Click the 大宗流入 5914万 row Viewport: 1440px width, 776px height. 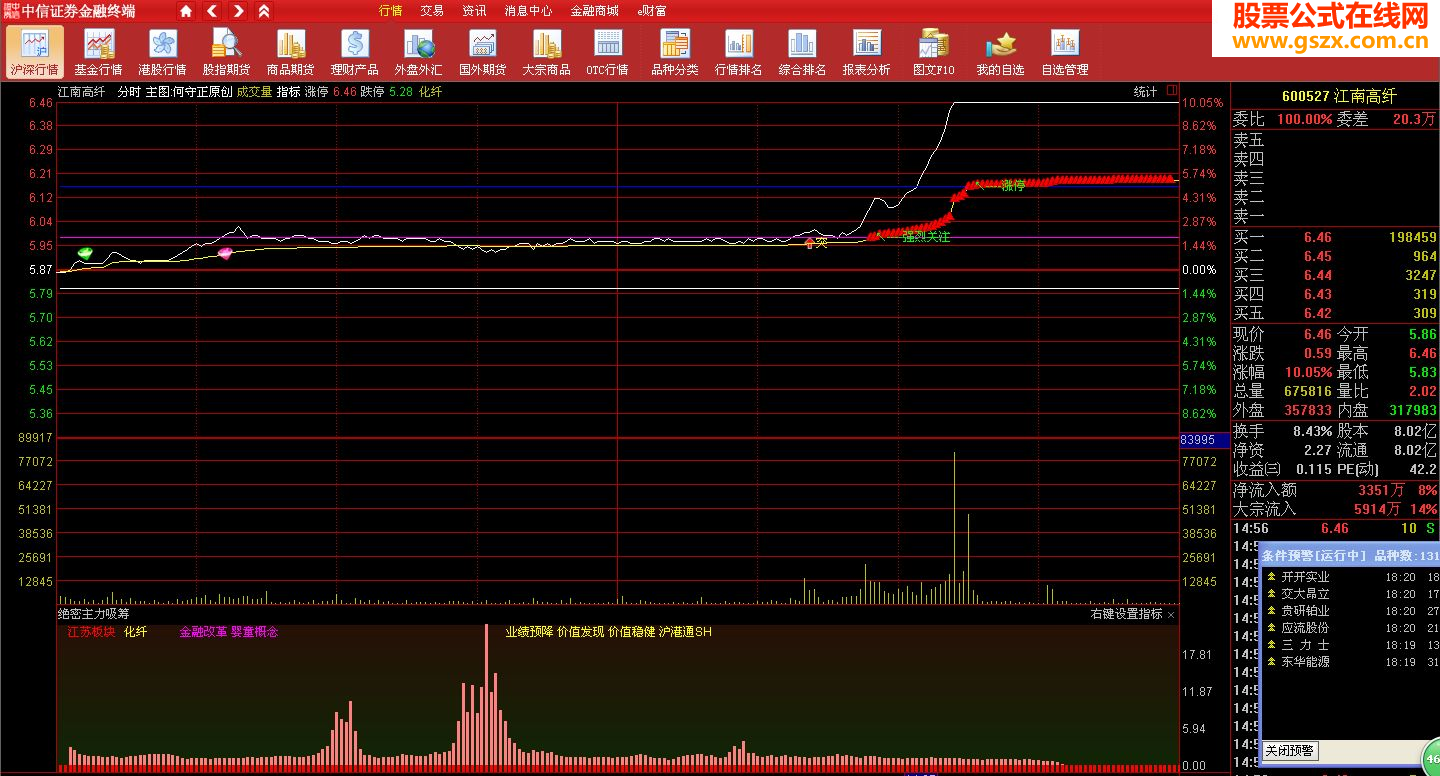[x=1335, y=509]
